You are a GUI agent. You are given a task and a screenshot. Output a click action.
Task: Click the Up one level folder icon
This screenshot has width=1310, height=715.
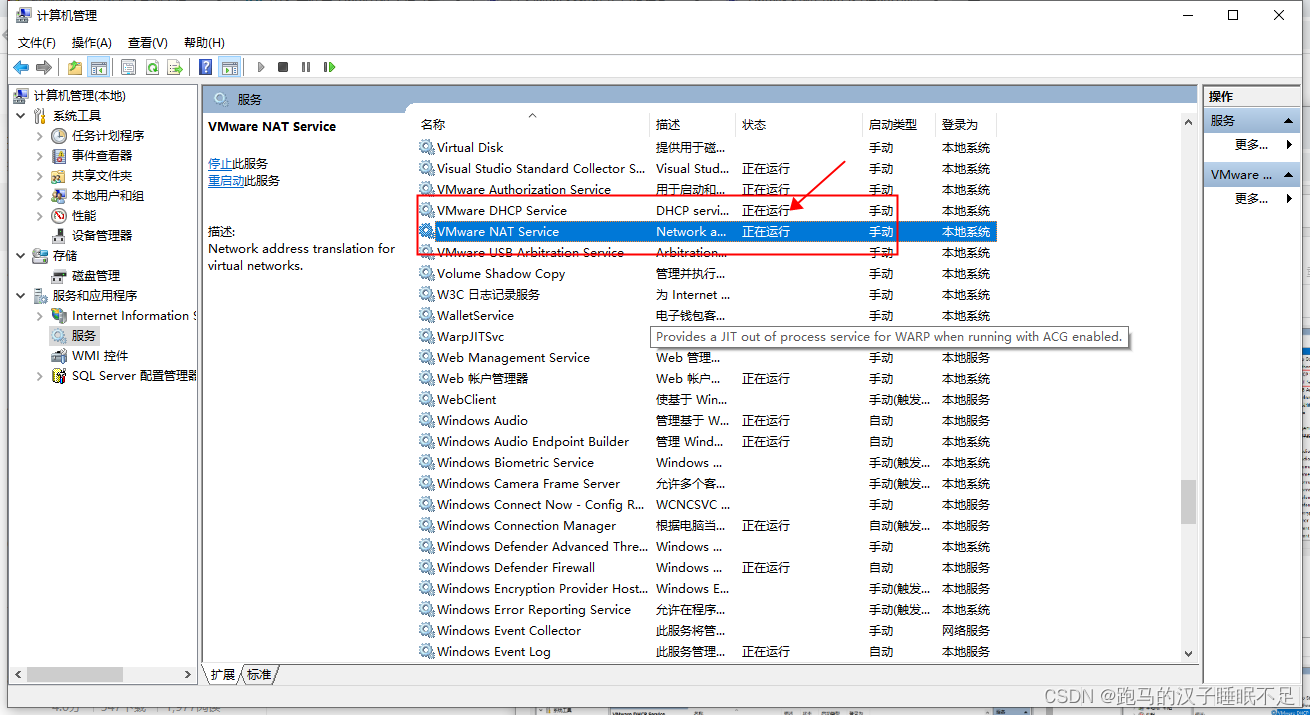coord(75,67)
